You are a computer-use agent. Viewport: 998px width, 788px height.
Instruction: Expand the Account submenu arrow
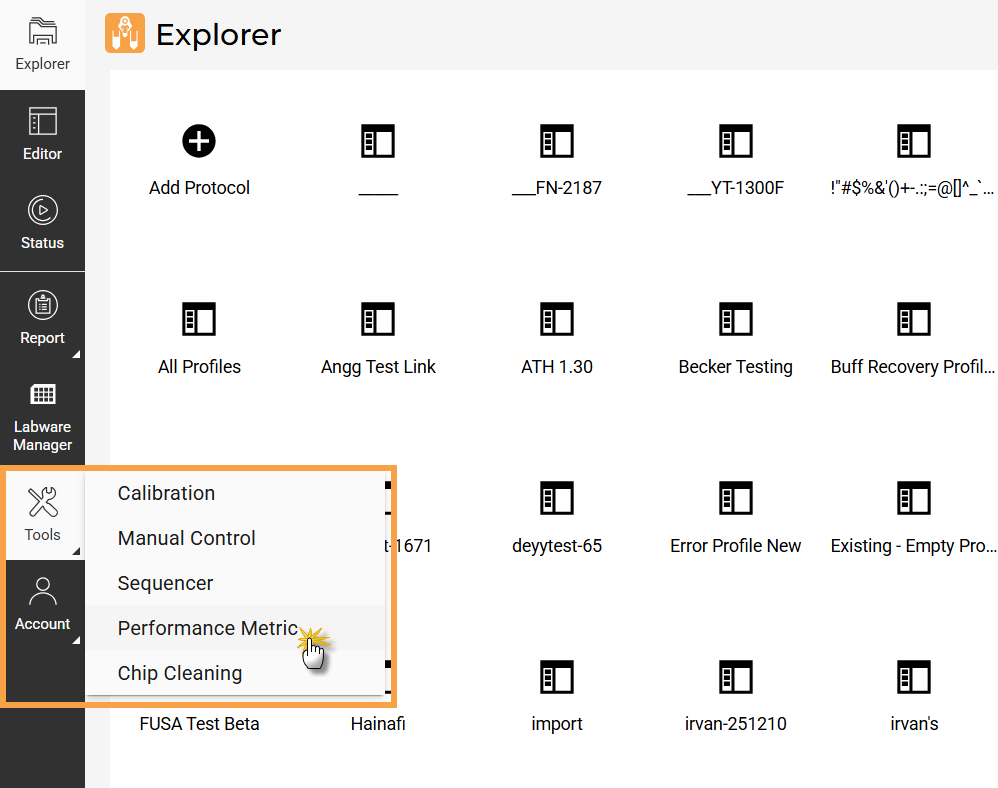click(76, 641)
